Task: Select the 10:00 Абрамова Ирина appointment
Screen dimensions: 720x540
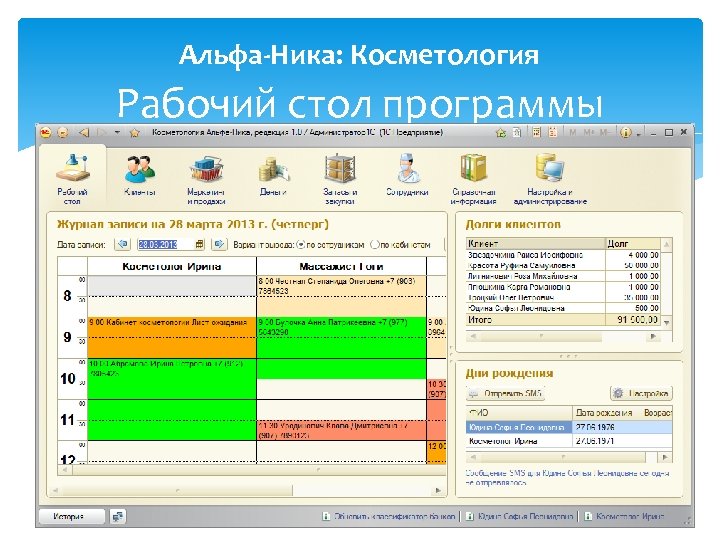Action: coord(172,399)
